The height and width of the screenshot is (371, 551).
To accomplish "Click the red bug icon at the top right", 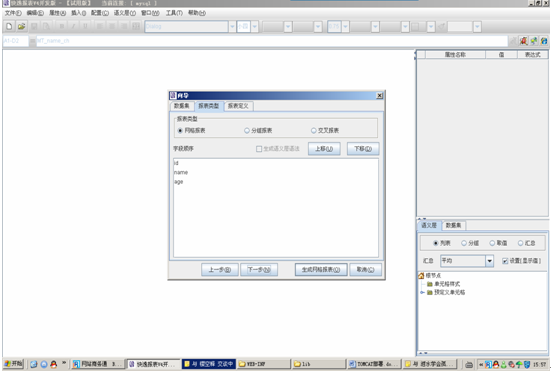I will click(523, 41).
